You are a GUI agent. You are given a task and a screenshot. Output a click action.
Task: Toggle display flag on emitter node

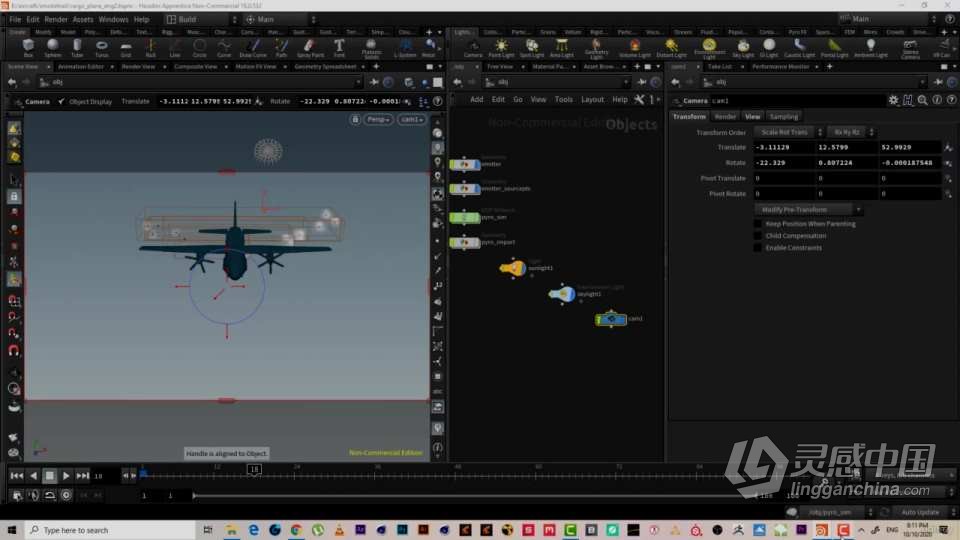[477, 164]
